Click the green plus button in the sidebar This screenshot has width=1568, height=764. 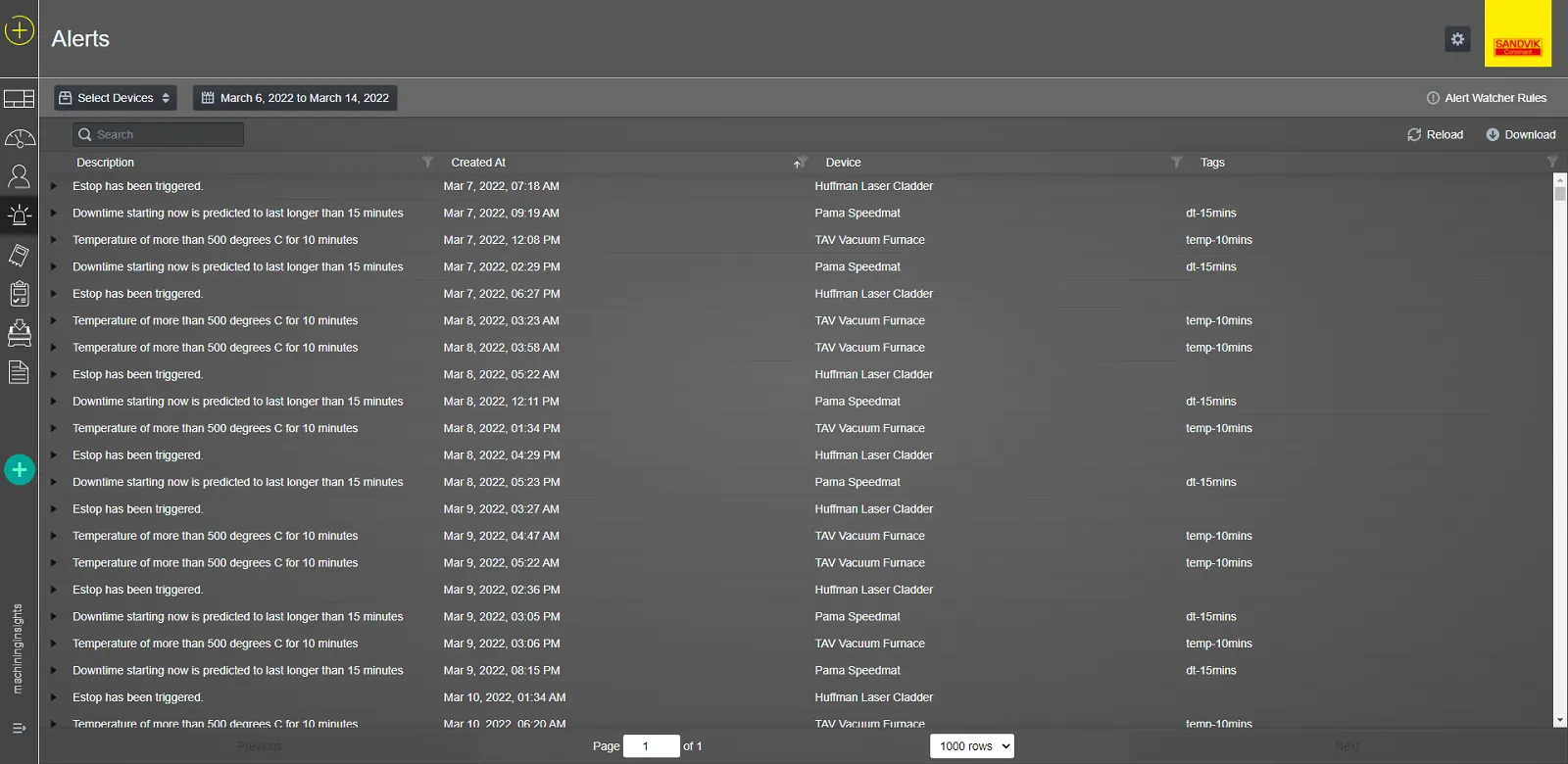pyautogui.click(x=20, y=470)
